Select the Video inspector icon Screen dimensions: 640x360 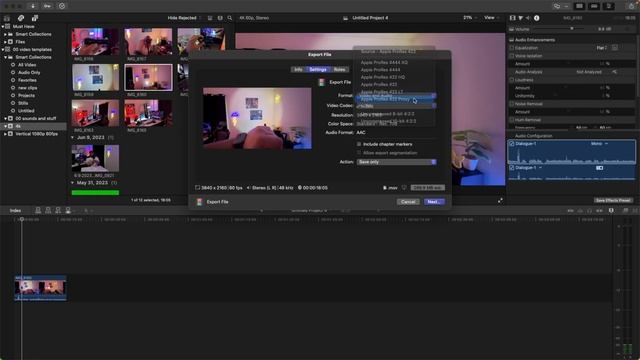(513, 18)
